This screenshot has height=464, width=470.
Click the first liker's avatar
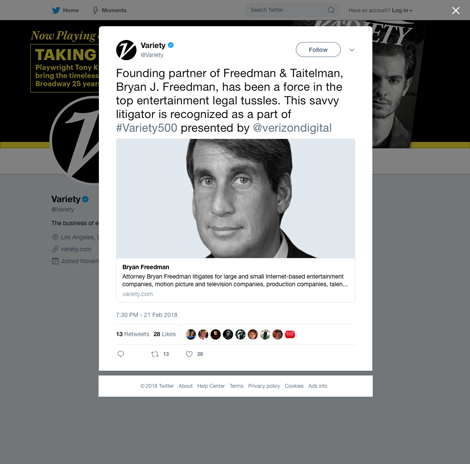pyautogui.click(x=191, y=334)
